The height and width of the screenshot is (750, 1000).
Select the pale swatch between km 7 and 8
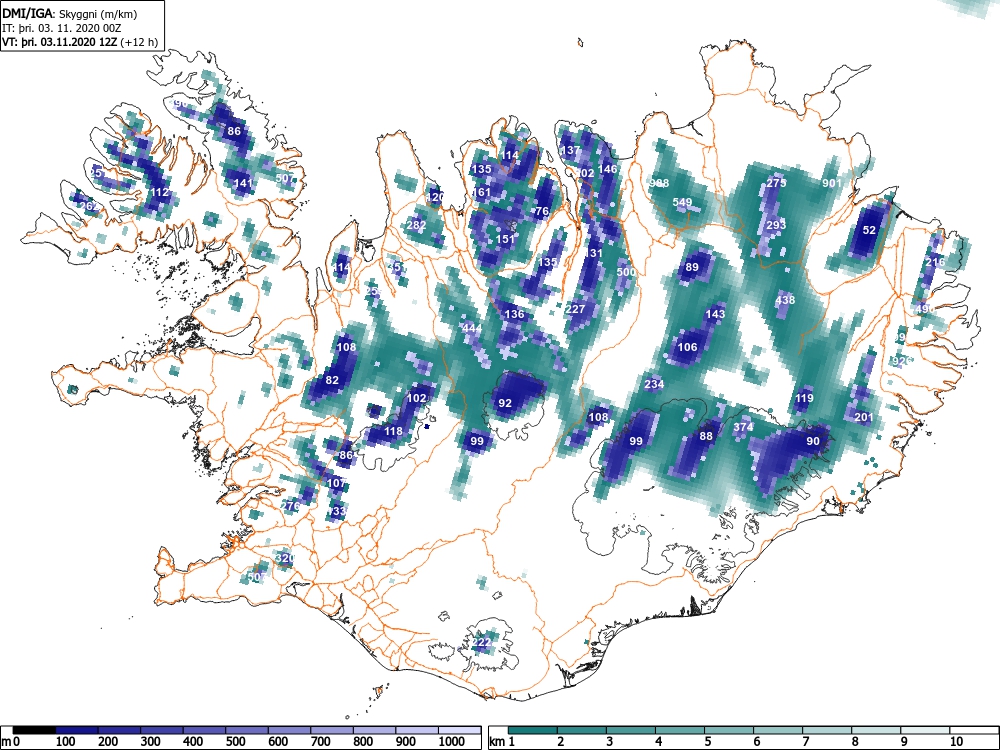coord(827,730)
